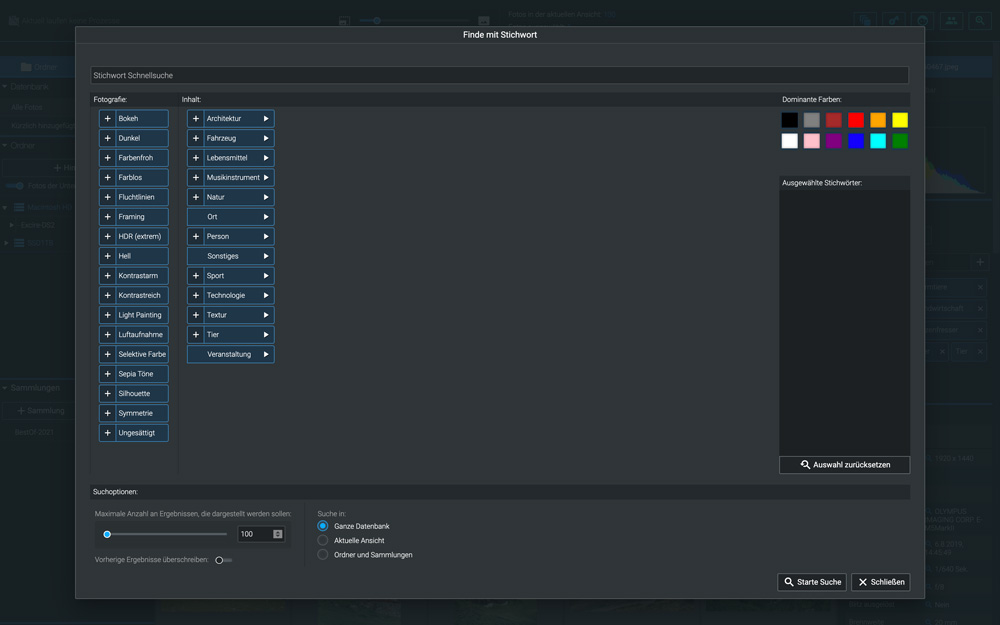Reset selection with Auswahl zurücksetzen
Image resolution: width=1000 pixels, height=625 pixels.
click(x=844, y=465)
